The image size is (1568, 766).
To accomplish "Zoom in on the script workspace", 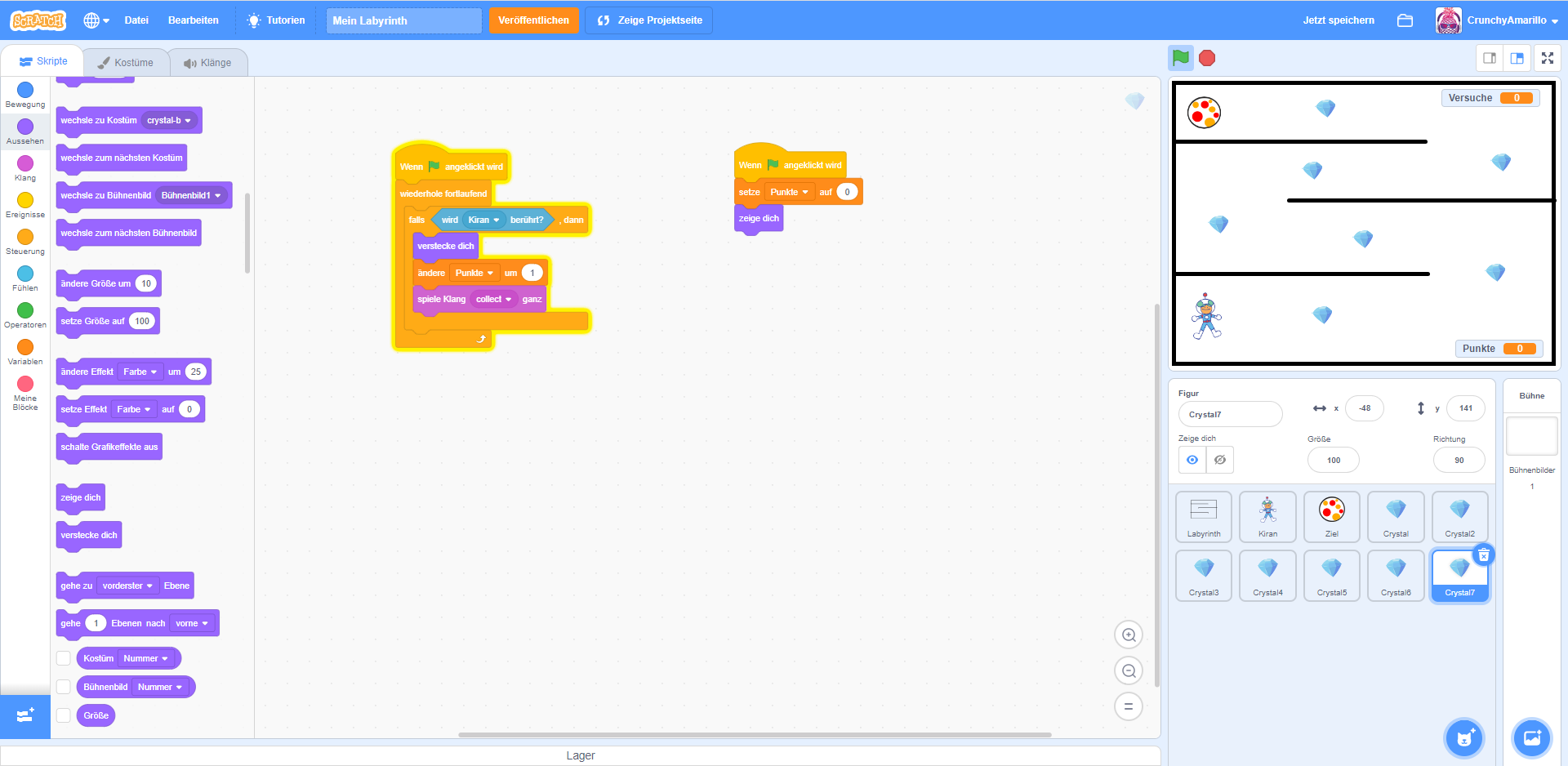I will point(1129,635).
